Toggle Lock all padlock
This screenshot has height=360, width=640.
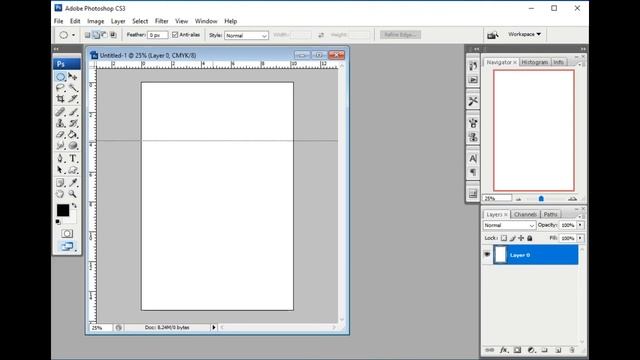coord(530,238)
